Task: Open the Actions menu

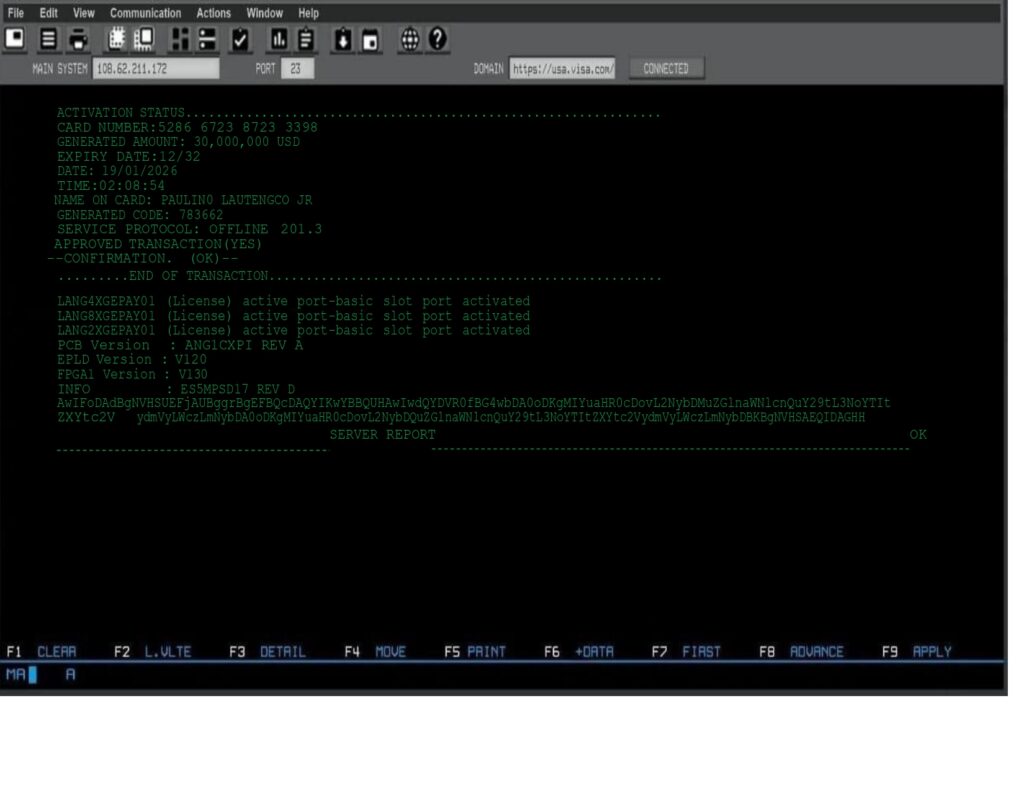Action: [213, 13]
